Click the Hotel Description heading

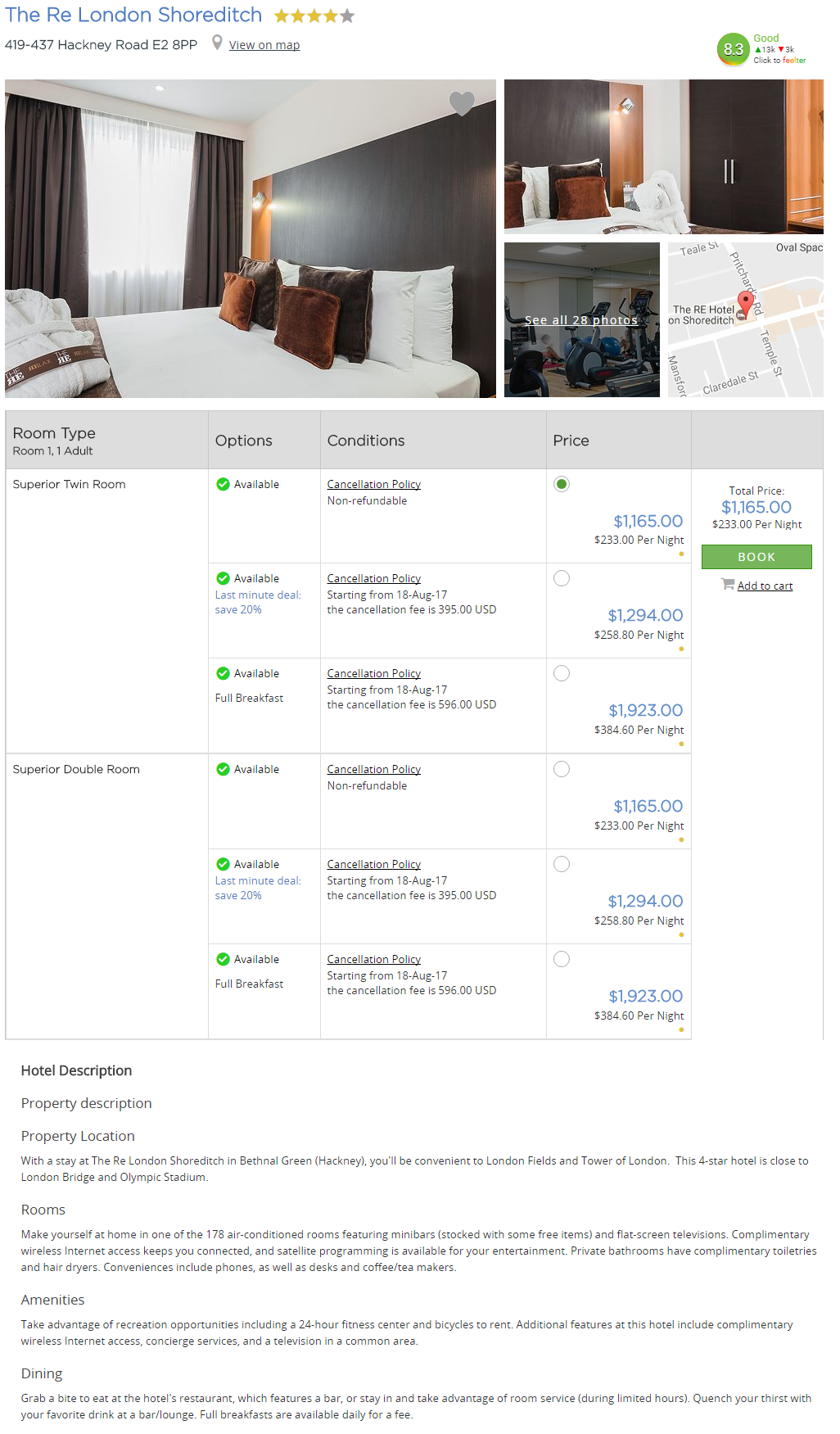(76, 1070)
